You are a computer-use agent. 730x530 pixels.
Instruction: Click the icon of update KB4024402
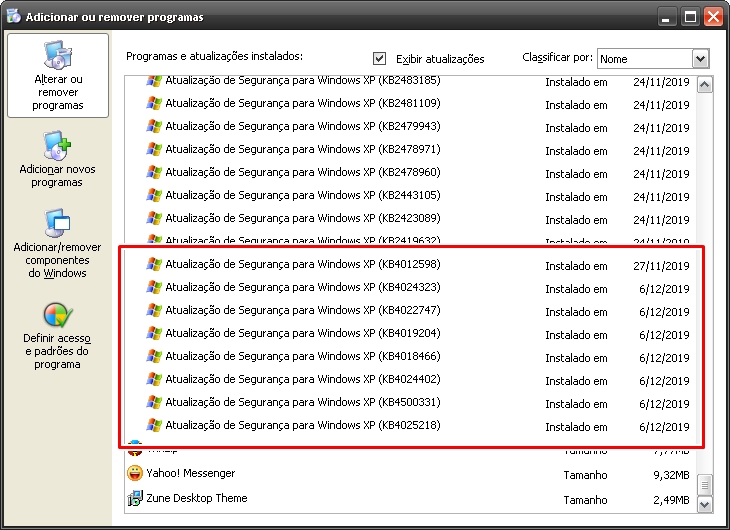[x=154, y=379]
